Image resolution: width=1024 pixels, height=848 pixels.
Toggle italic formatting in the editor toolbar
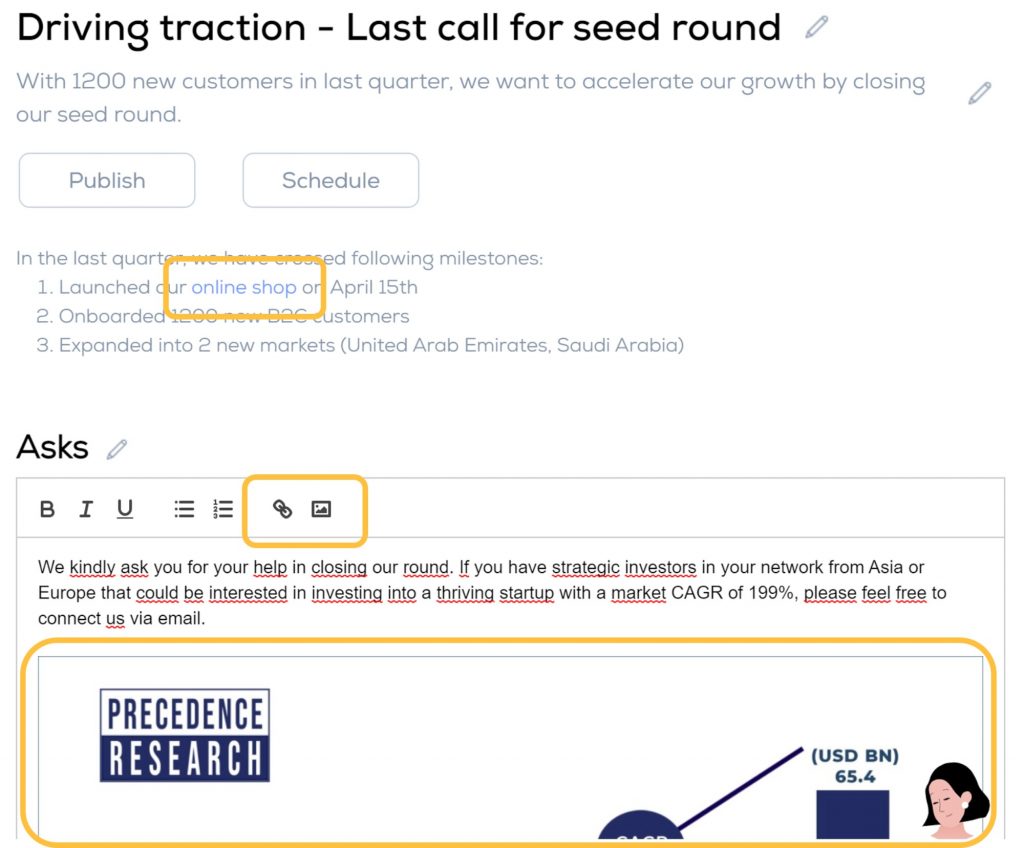pos(86,509)
